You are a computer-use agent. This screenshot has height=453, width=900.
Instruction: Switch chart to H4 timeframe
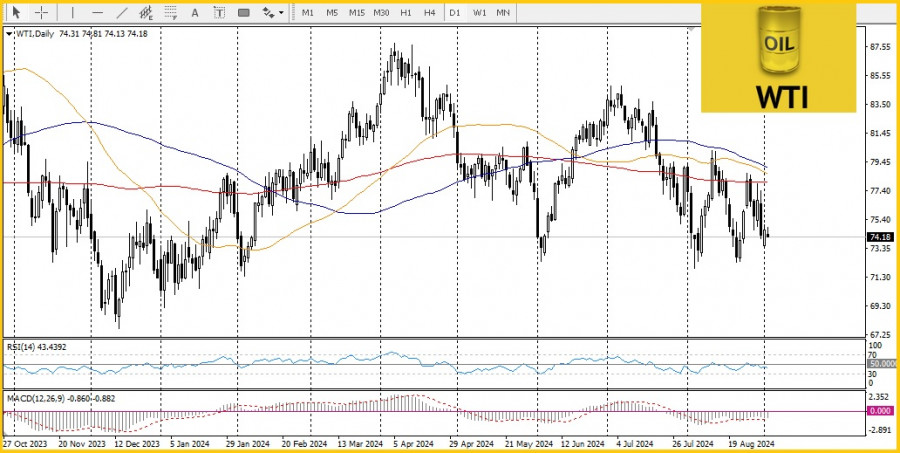[429, 13]
